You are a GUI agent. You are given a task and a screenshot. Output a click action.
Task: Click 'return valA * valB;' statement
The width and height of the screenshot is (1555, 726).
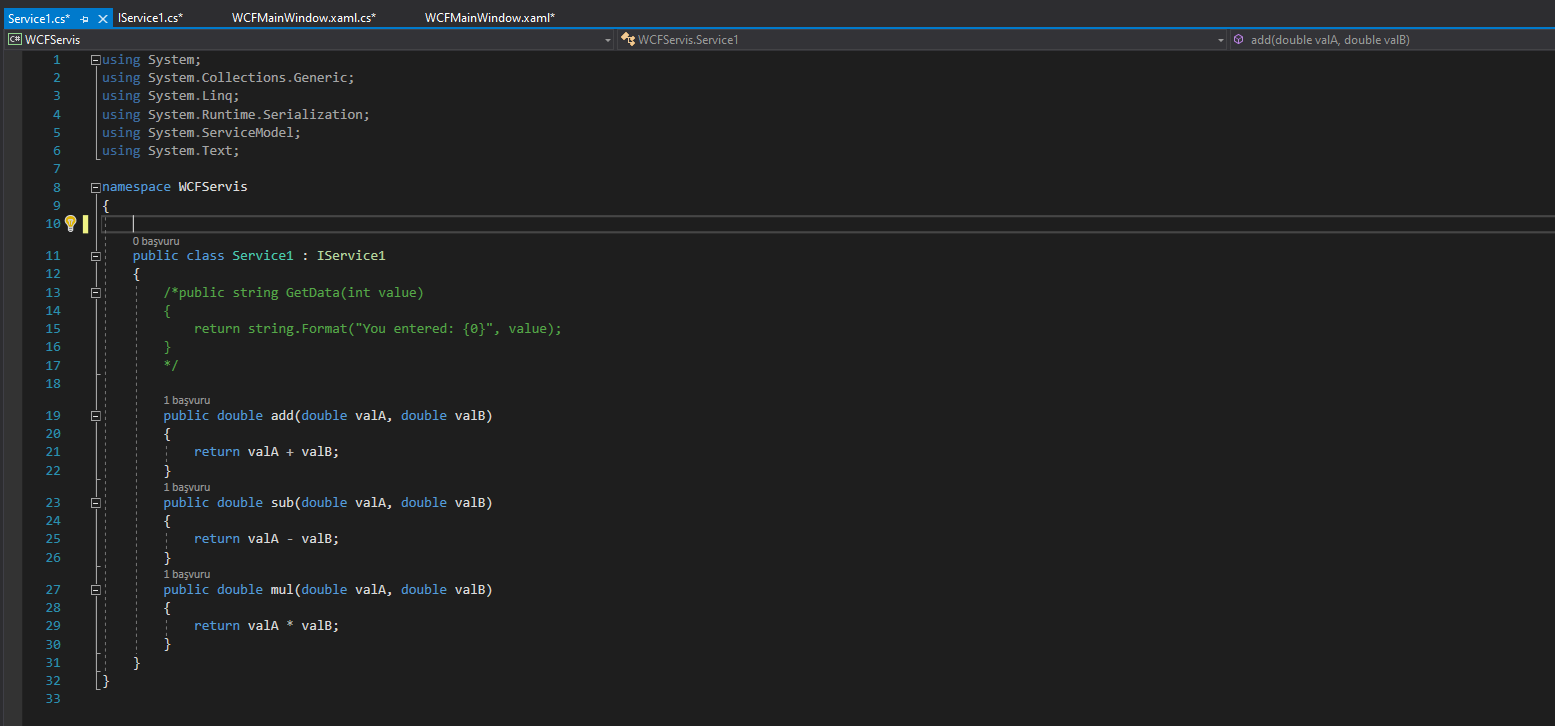click(267, 626)
